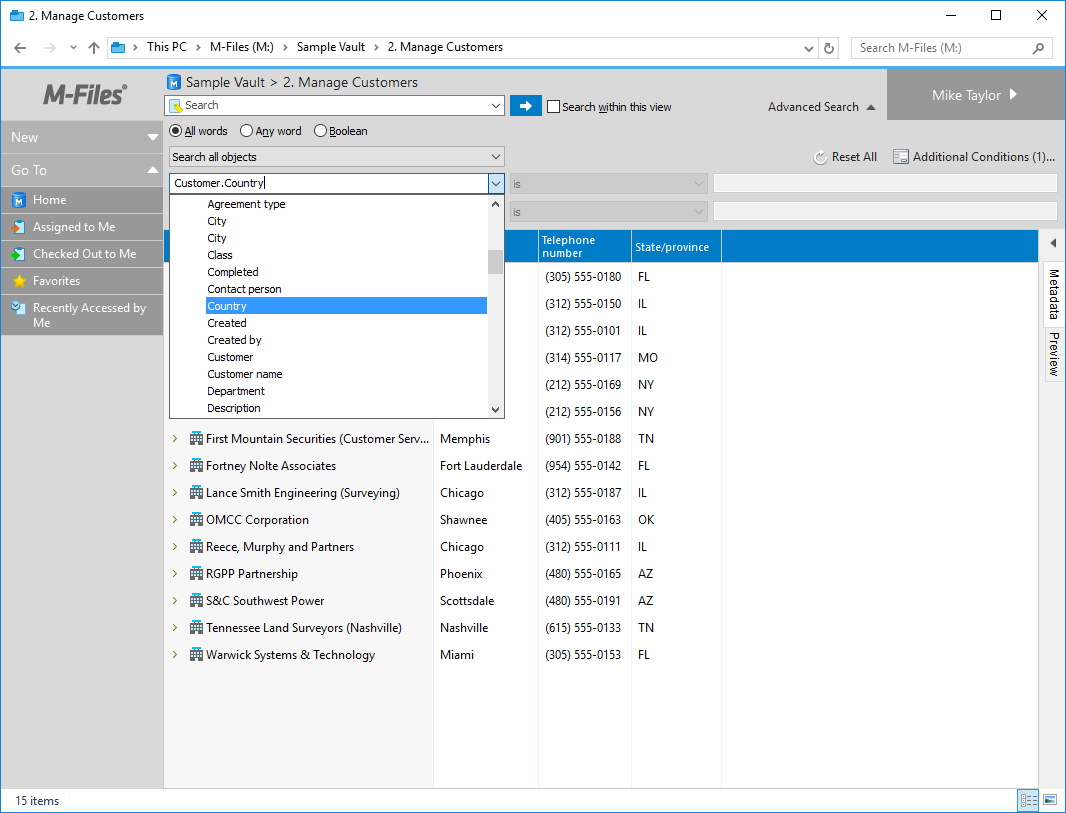Click the RGPP Partnership customer icon
The height and width of the screenshot is (813, 1066).
[x=196, y=574]
